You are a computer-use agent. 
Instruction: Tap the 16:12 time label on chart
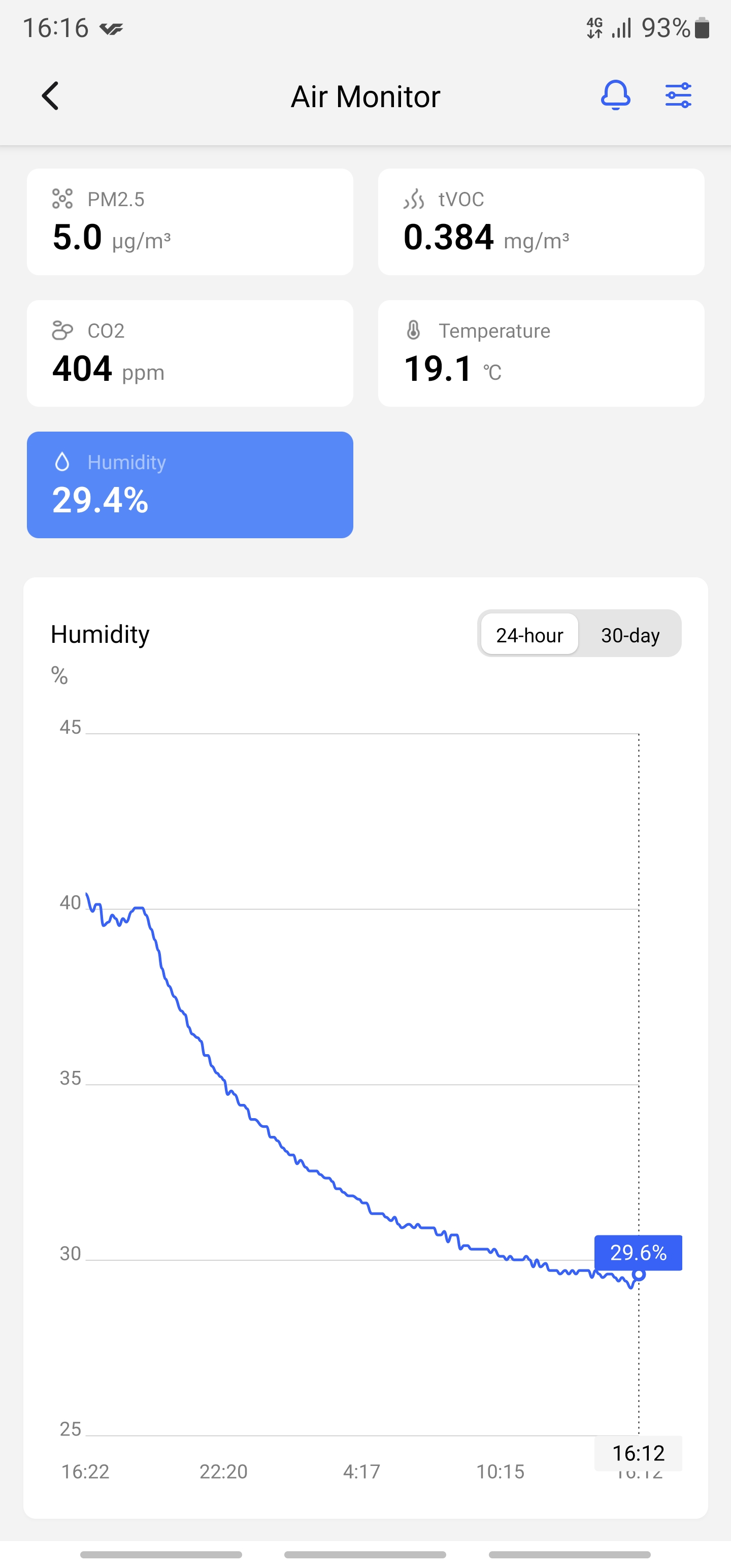[x=638, y=1453]
